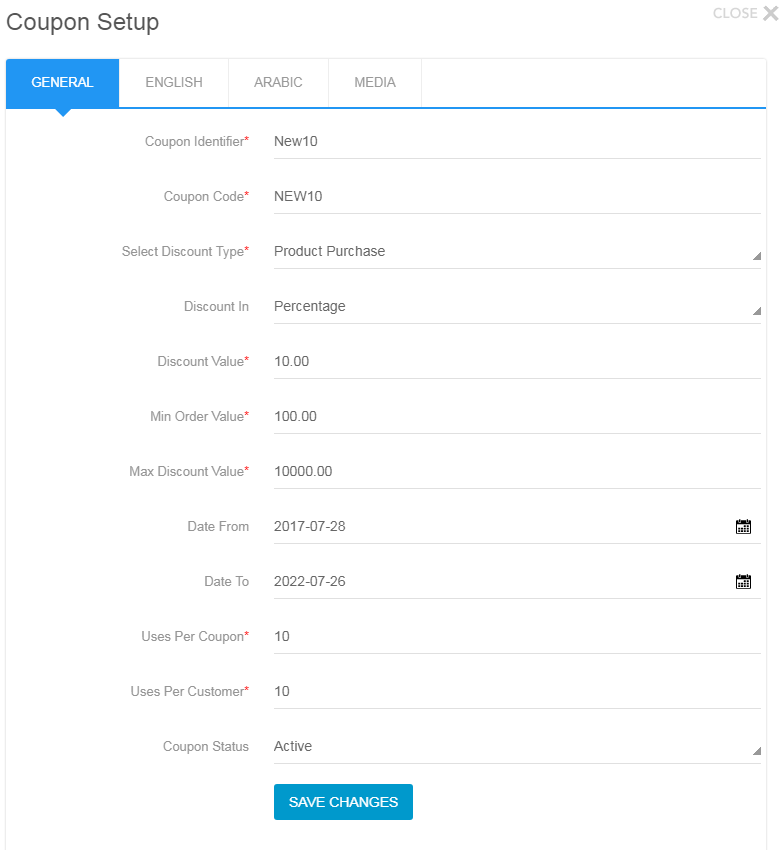Viewport: 779px width, 850px height.
Task: Open the Discount In Percentage dropdown
Action: 517,307
